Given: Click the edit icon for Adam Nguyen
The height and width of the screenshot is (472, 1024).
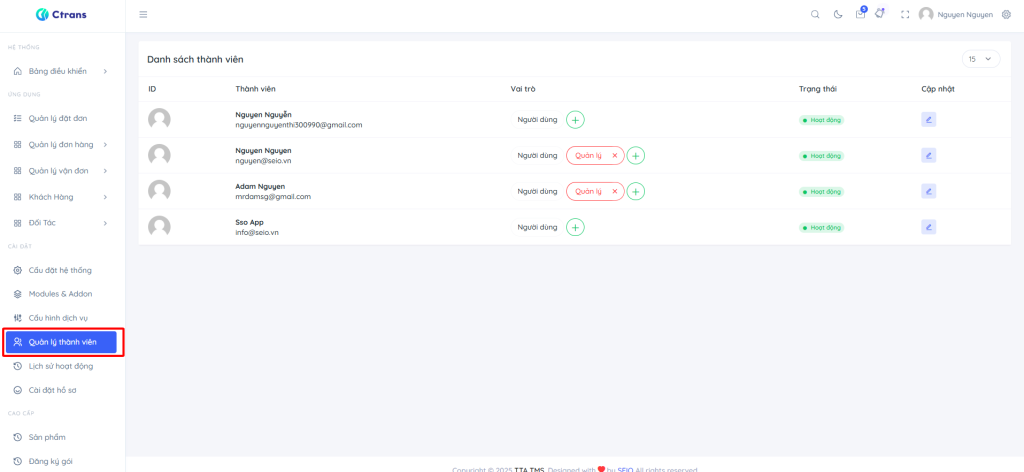Looking at the screenshot, I should point(928,191).
